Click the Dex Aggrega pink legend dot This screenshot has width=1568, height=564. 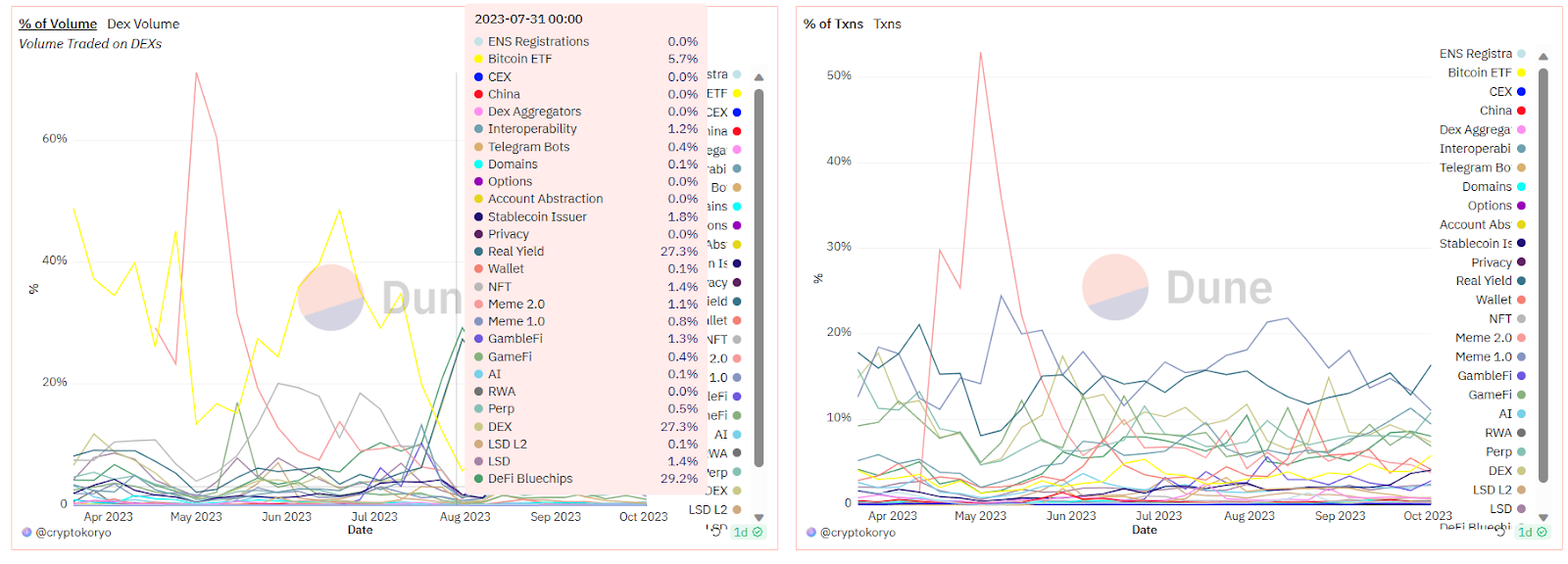pos(1521,129)
